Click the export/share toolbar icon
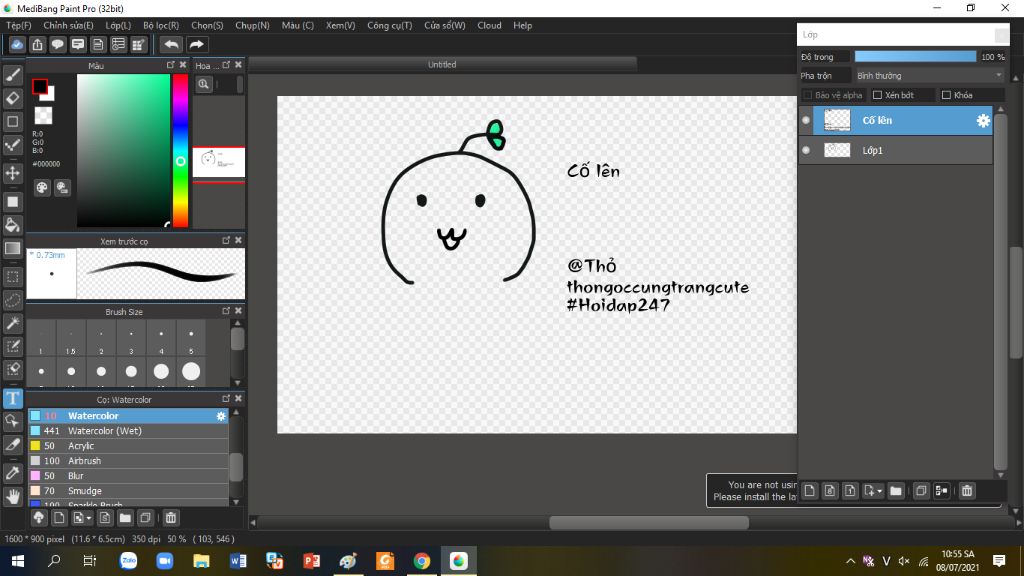1024x576 pixels. tap(37, 44)
